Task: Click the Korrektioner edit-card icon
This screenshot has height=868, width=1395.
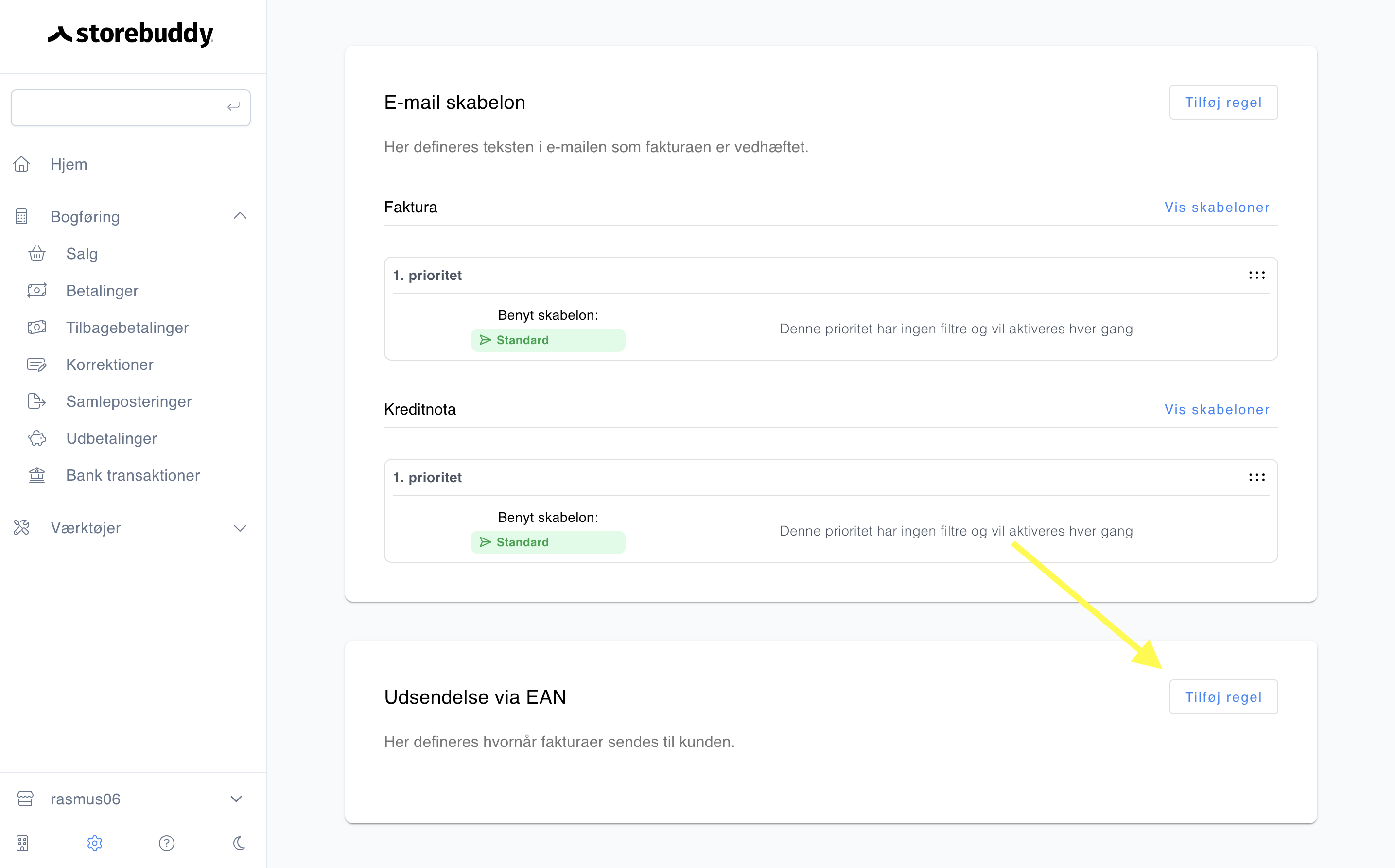Action: click(x=37, y=364)
